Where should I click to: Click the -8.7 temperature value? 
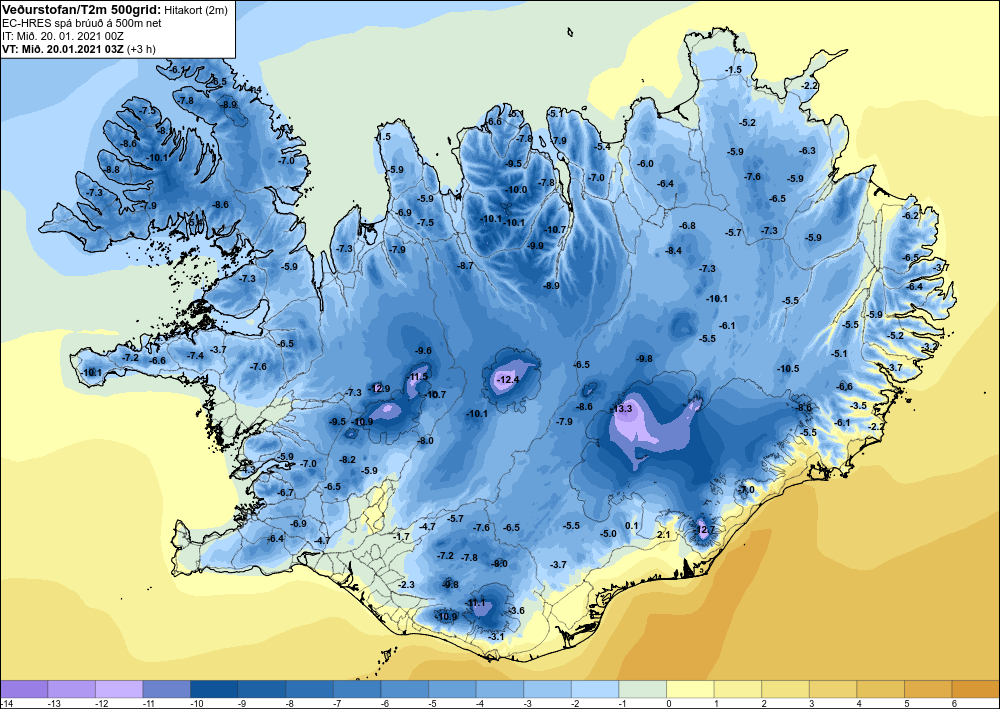point(466,265)
